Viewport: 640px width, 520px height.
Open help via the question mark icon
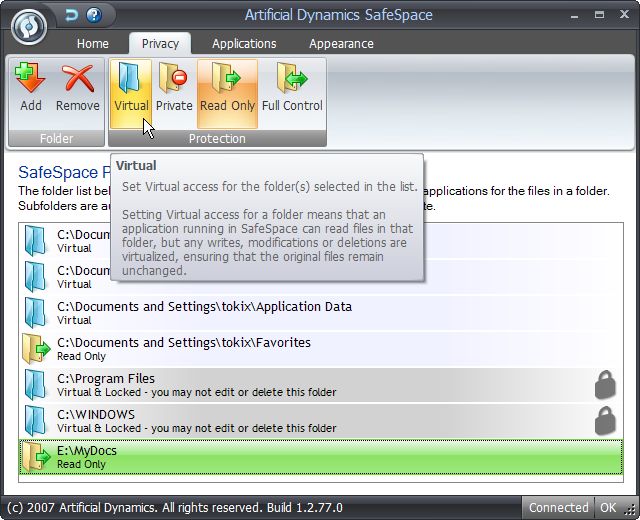(x=94, y=16)
